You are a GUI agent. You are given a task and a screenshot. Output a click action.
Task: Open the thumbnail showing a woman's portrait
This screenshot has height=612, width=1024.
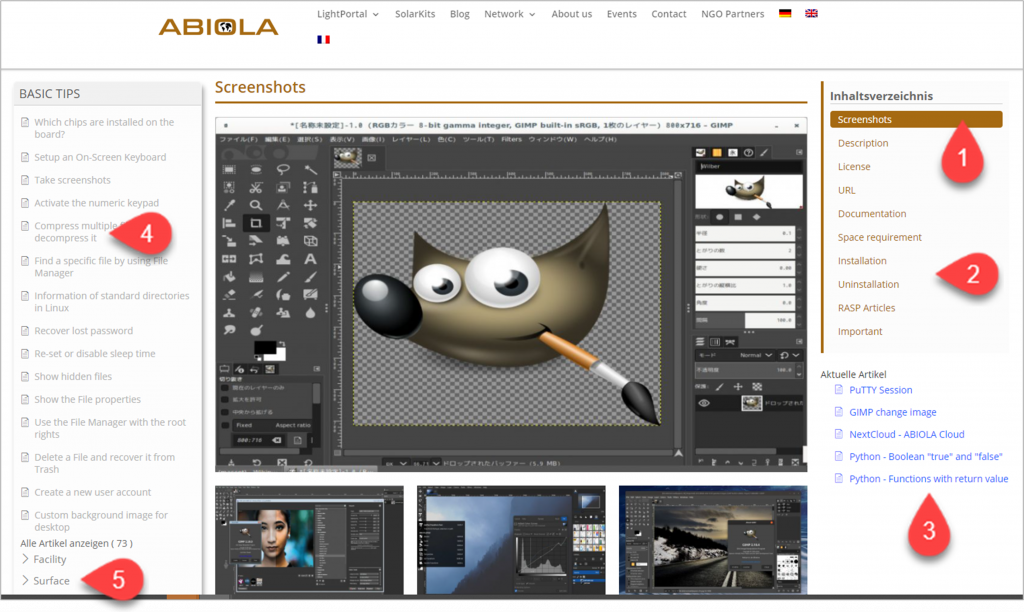[x=309, y=538]
